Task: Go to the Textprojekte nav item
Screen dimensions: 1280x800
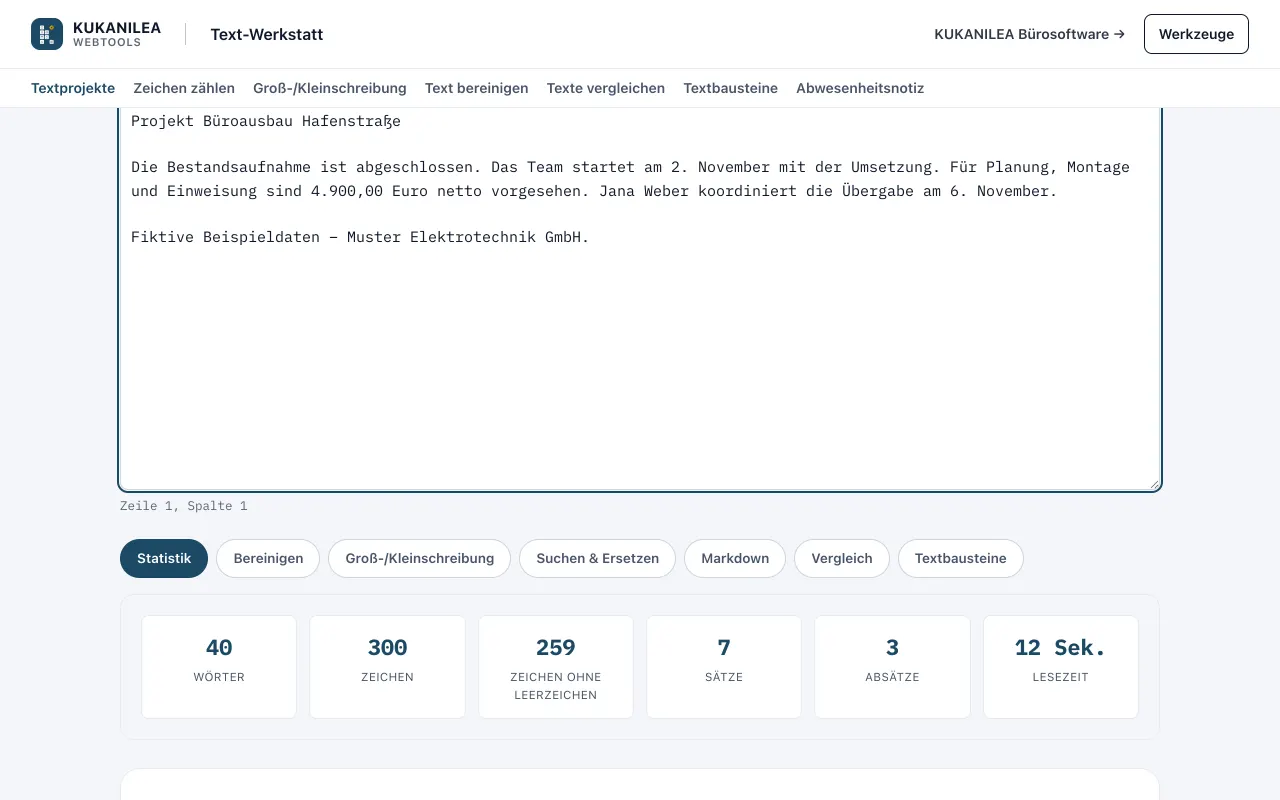Action: pos(73,88)
